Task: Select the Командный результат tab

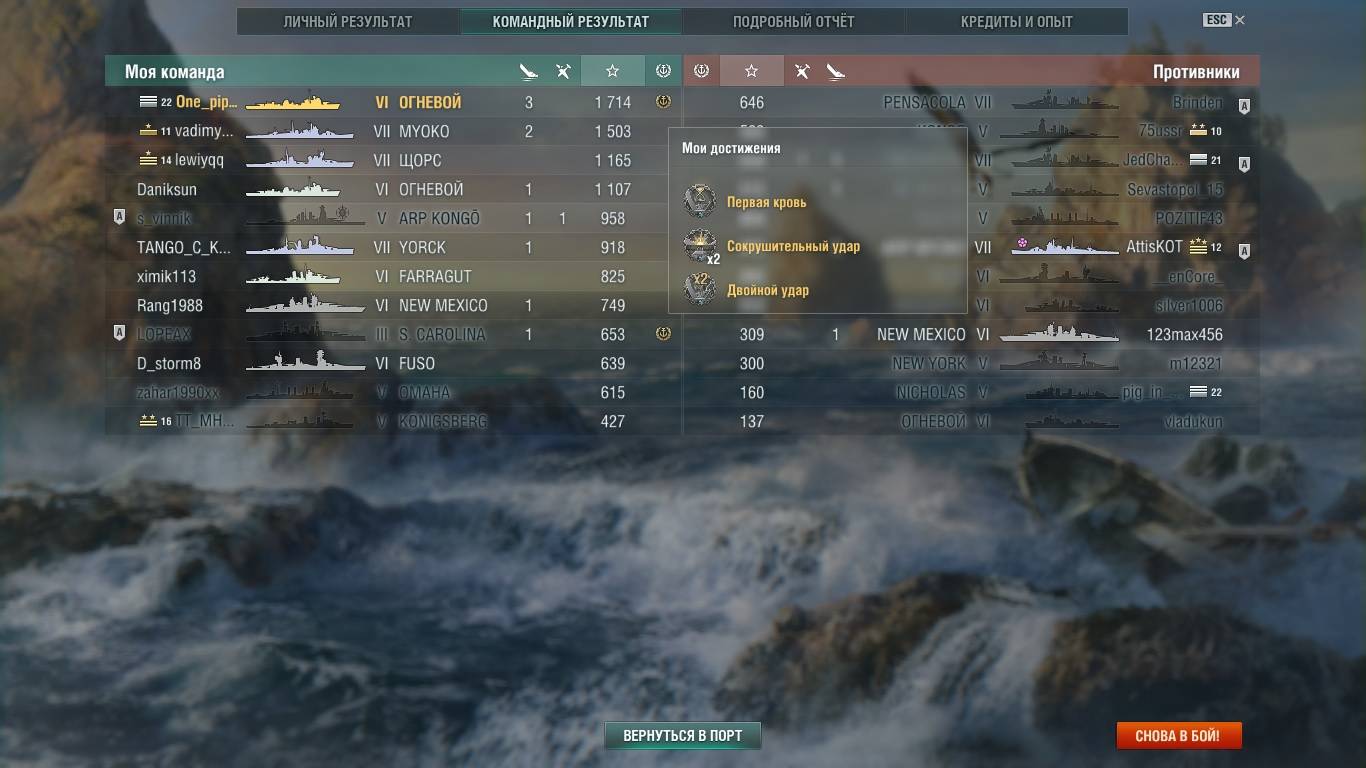Action: point(570,21)
